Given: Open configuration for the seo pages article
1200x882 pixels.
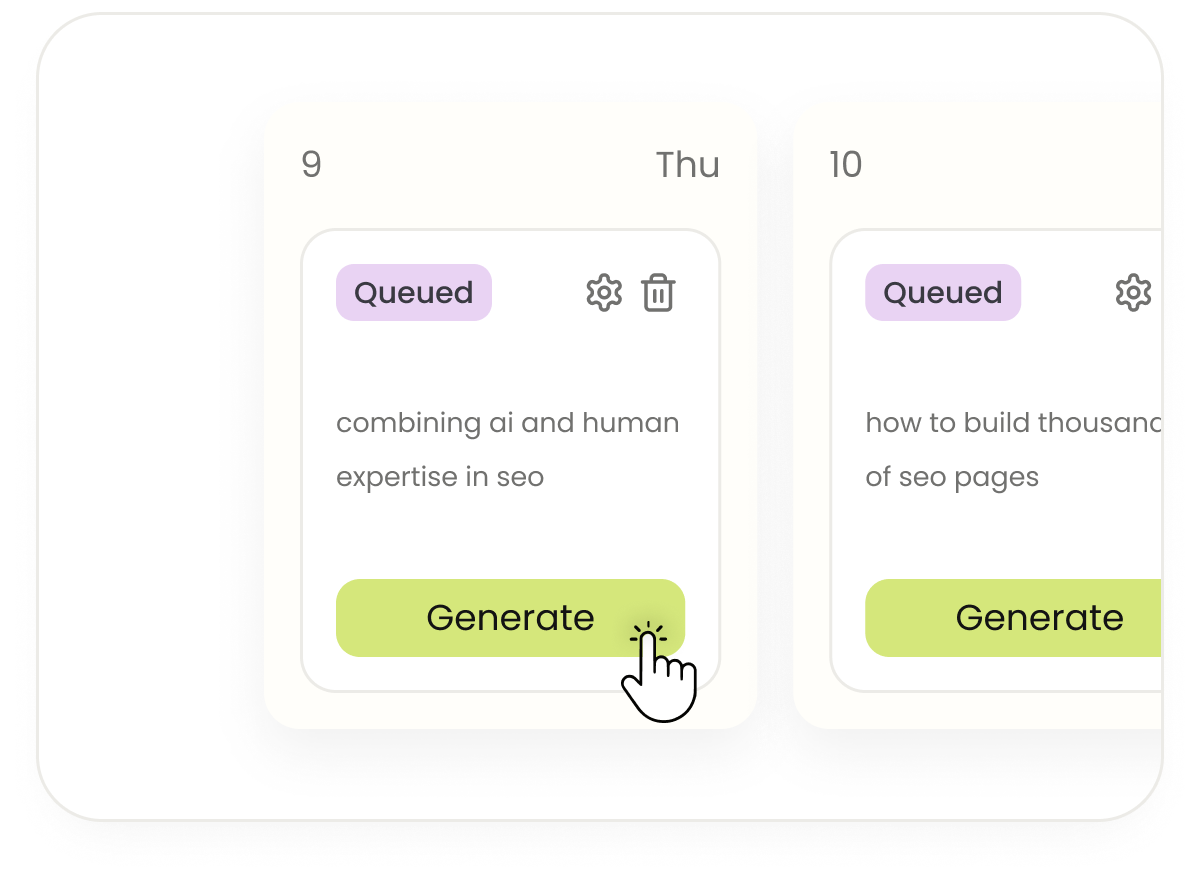Looking at the screenshot, I should (1133, 292).
